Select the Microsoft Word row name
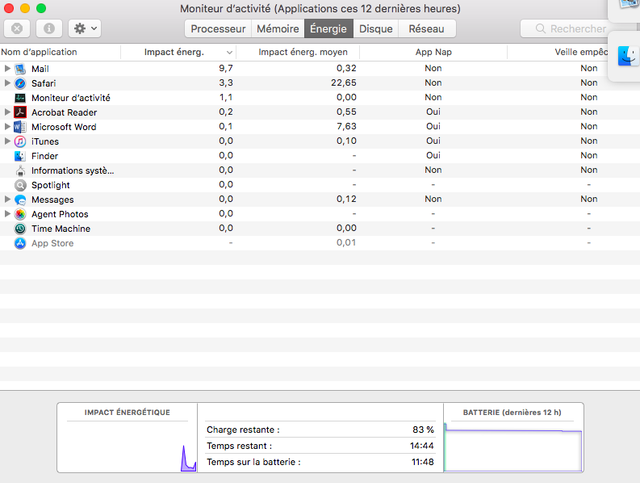Image resolution: width=640 pixels, height=483 pixels. point(64,127)
